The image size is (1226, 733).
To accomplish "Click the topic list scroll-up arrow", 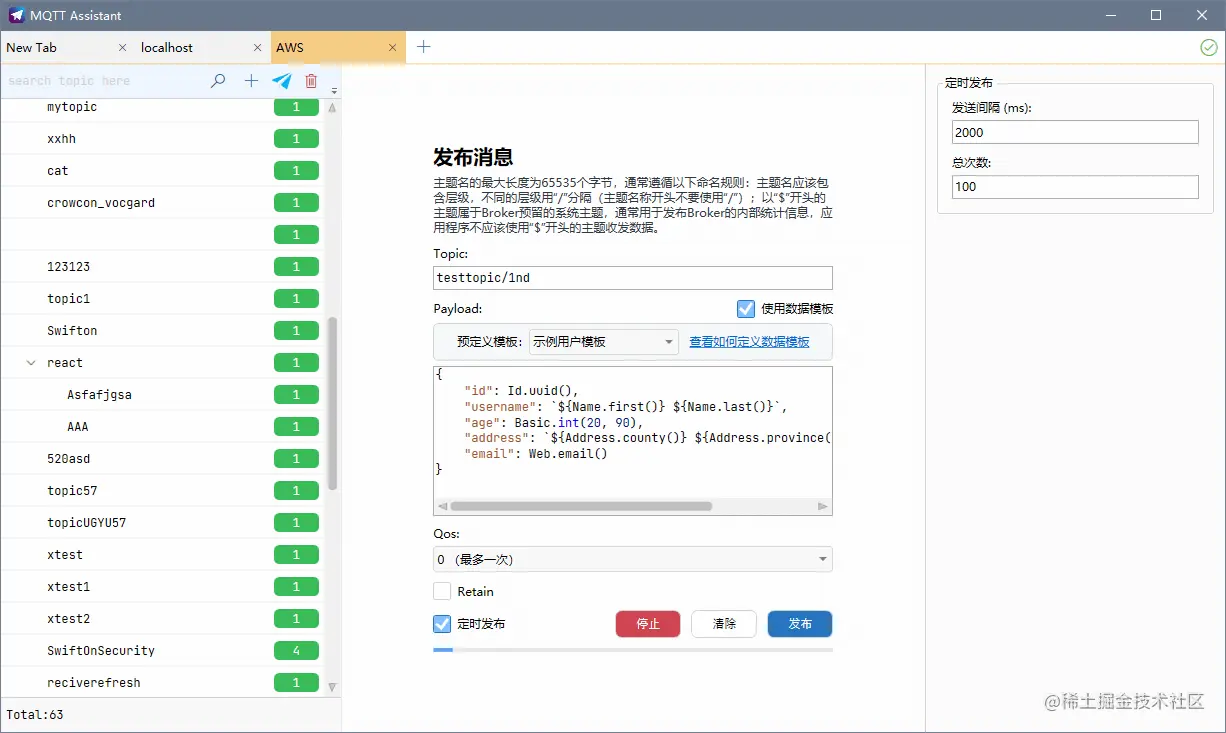I will pos(333,107).
